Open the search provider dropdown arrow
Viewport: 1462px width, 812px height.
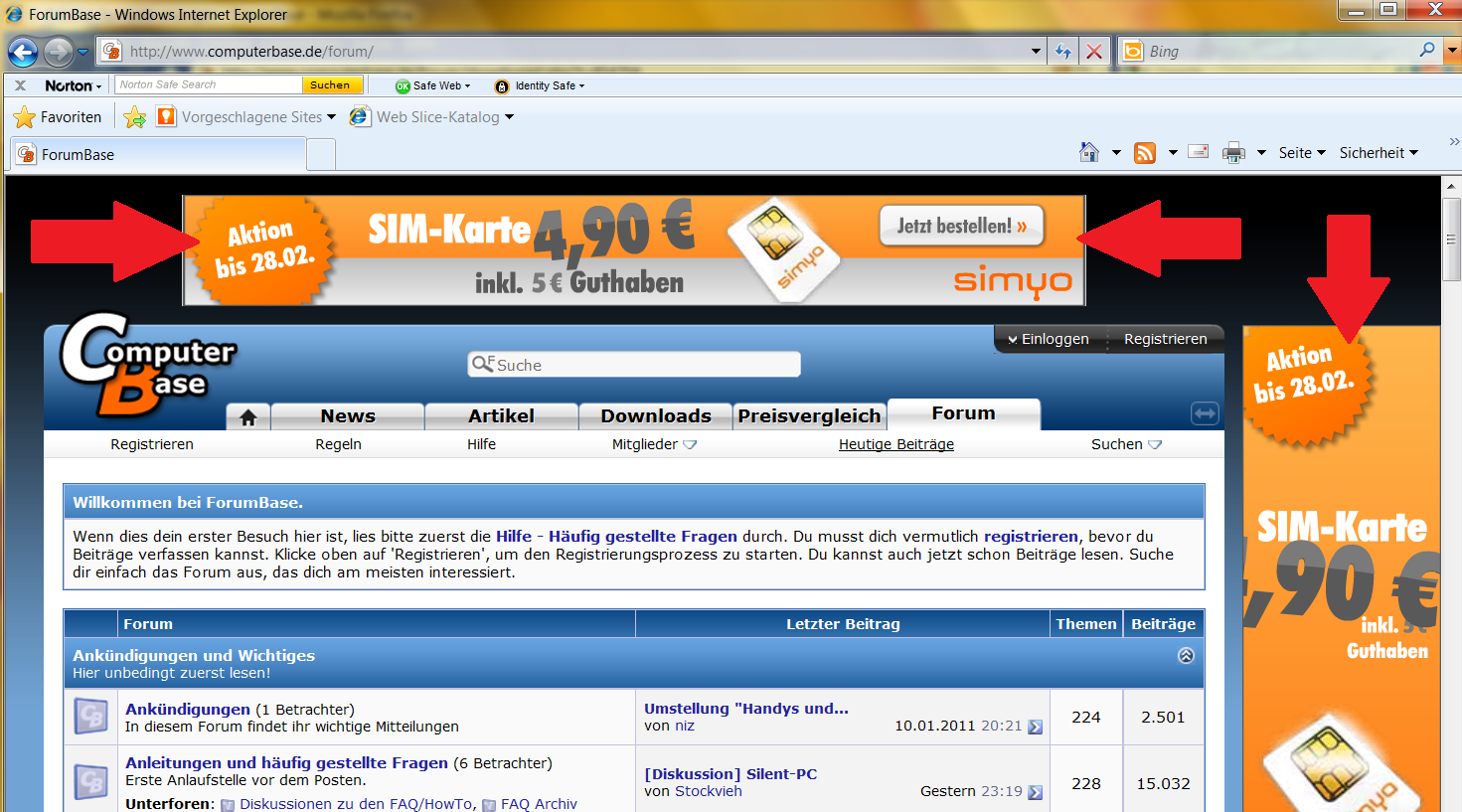(x=1451, y=51)
